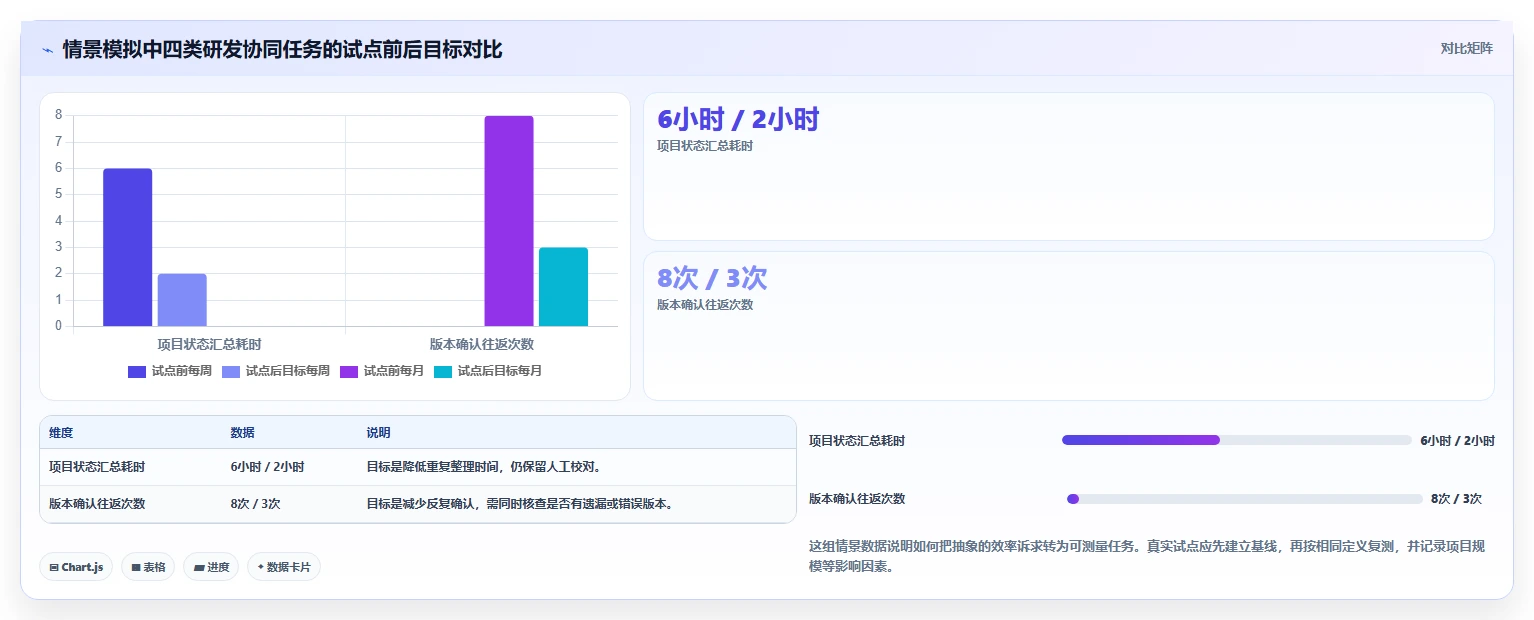
Task: Click the 版本确认往返次数 progress bar
Action: pos(1245,499)
